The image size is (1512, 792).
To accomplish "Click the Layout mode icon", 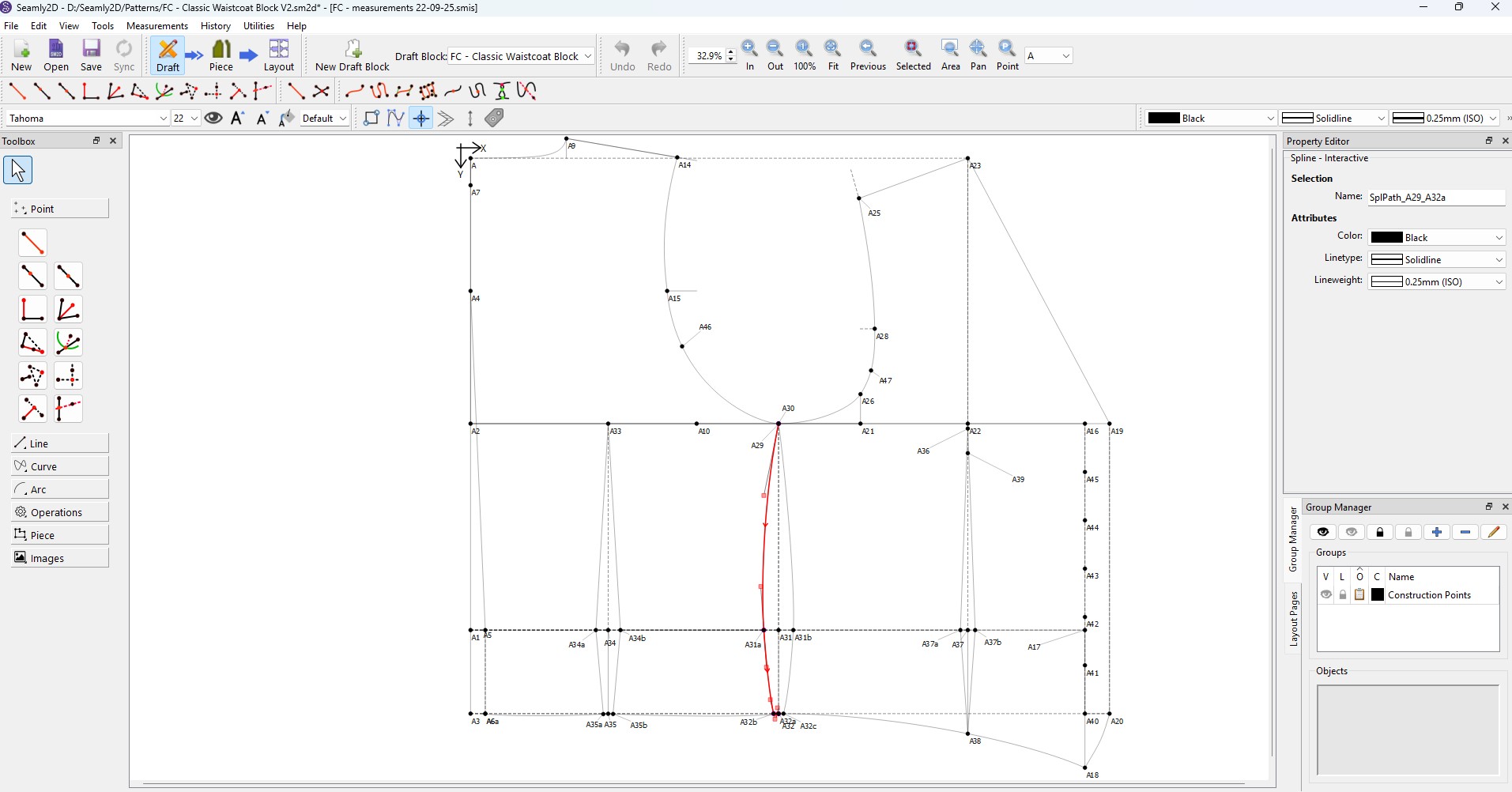I will 279,55.
